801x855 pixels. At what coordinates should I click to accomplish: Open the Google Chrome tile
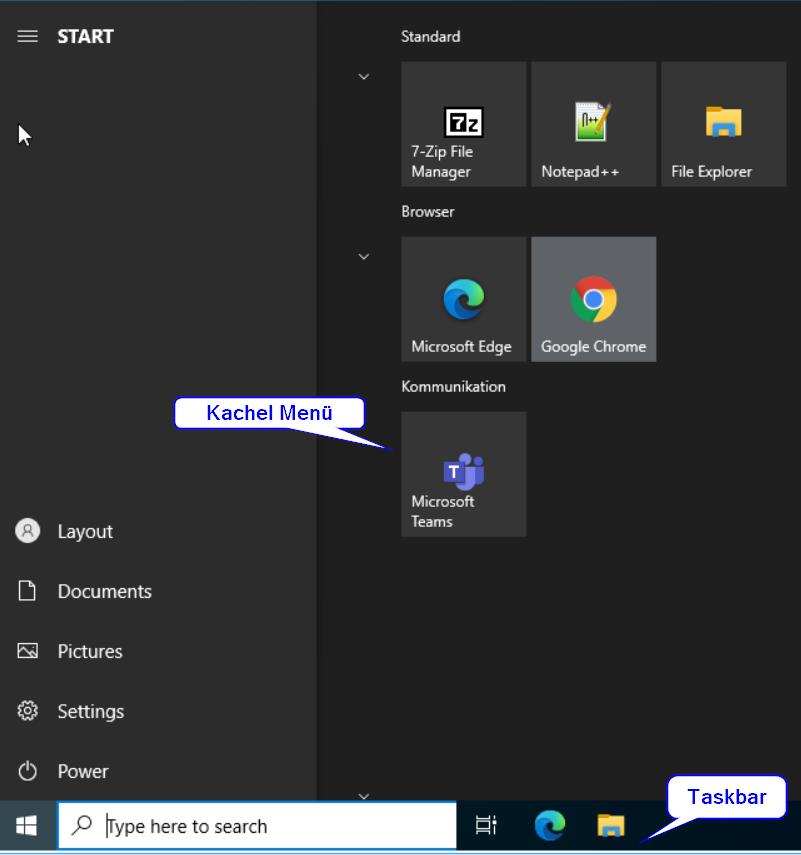[593, 299]
